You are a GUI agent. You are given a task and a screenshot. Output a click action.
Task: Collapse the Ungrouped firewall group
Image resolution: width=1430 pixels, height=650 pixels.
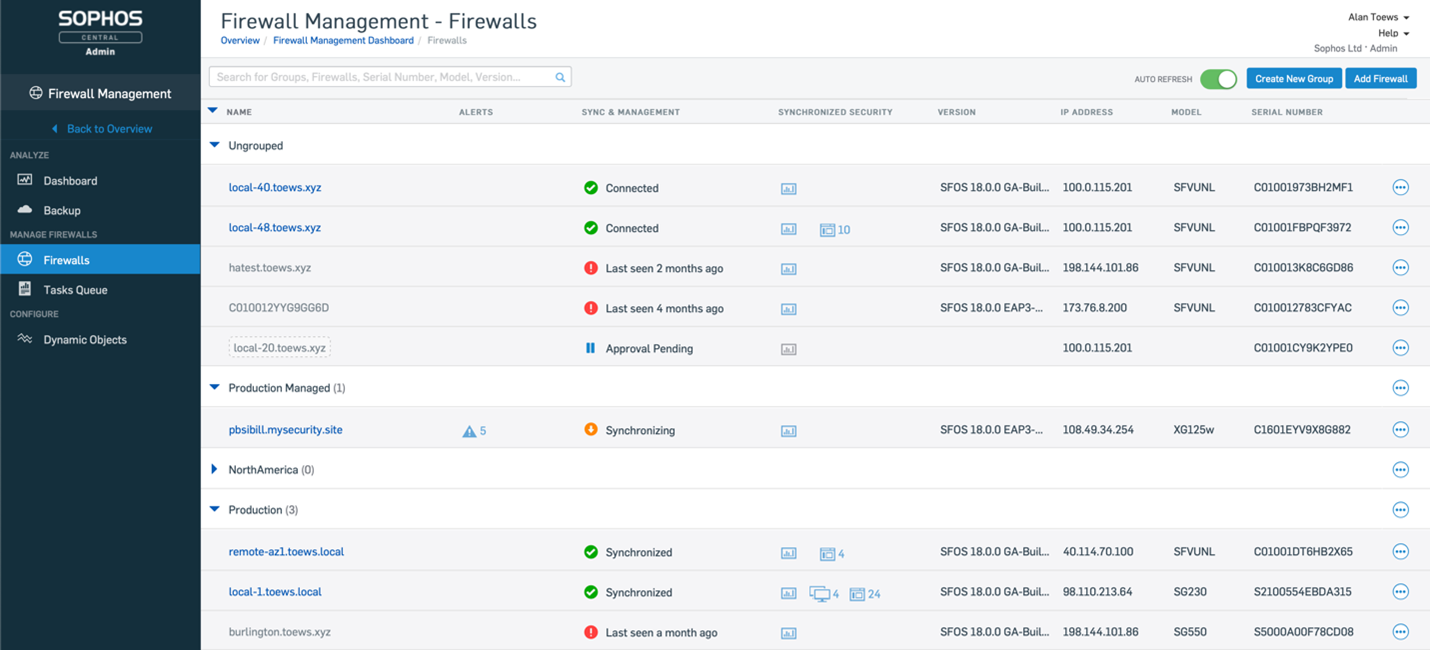point(215,146)
